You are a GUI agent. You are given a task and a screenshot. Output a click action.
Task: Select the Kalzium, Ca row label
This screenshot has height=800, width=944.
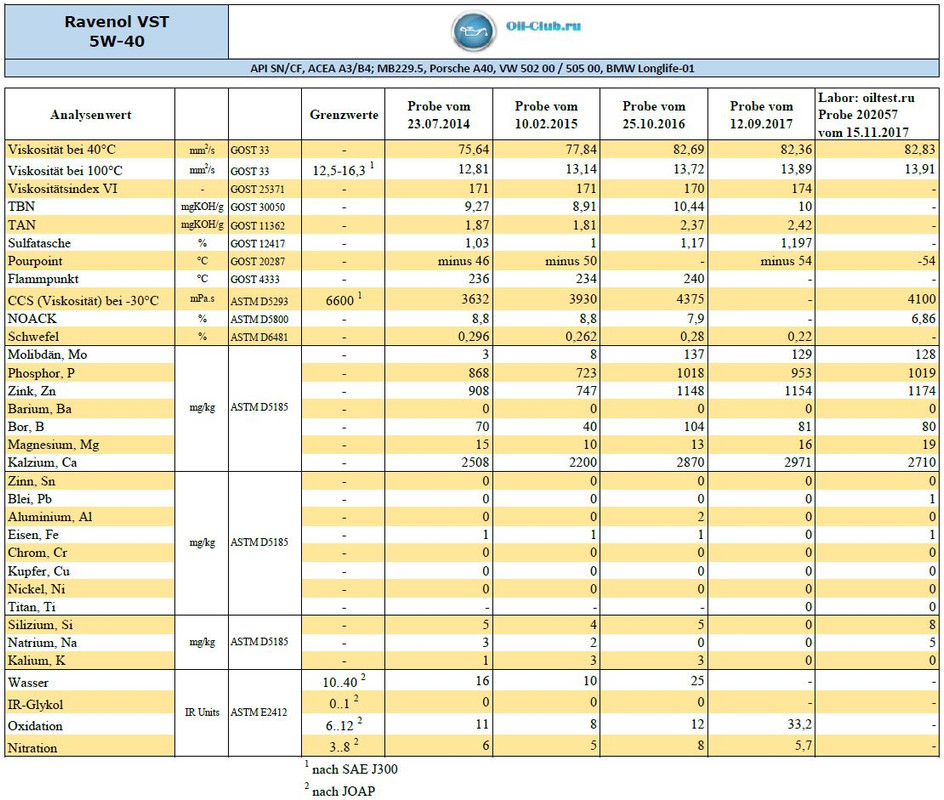point(42,462)
